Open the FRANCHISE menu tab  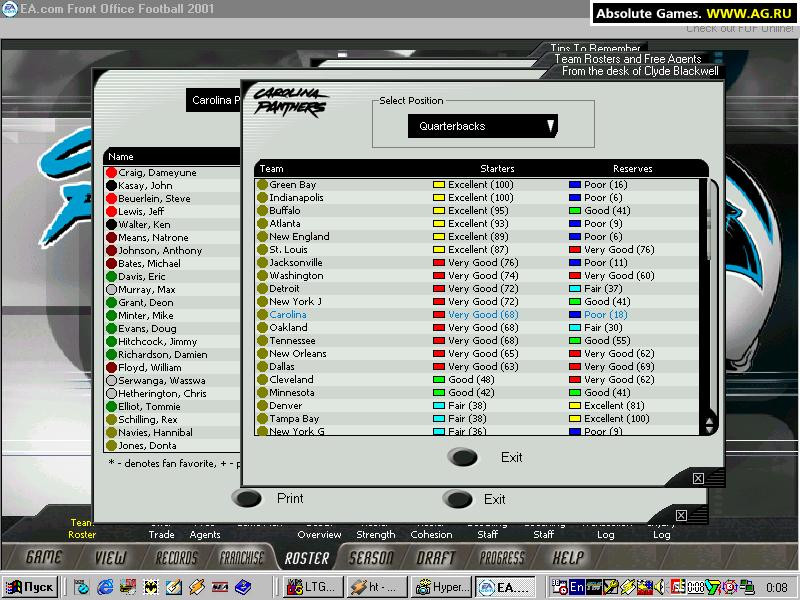241,557
